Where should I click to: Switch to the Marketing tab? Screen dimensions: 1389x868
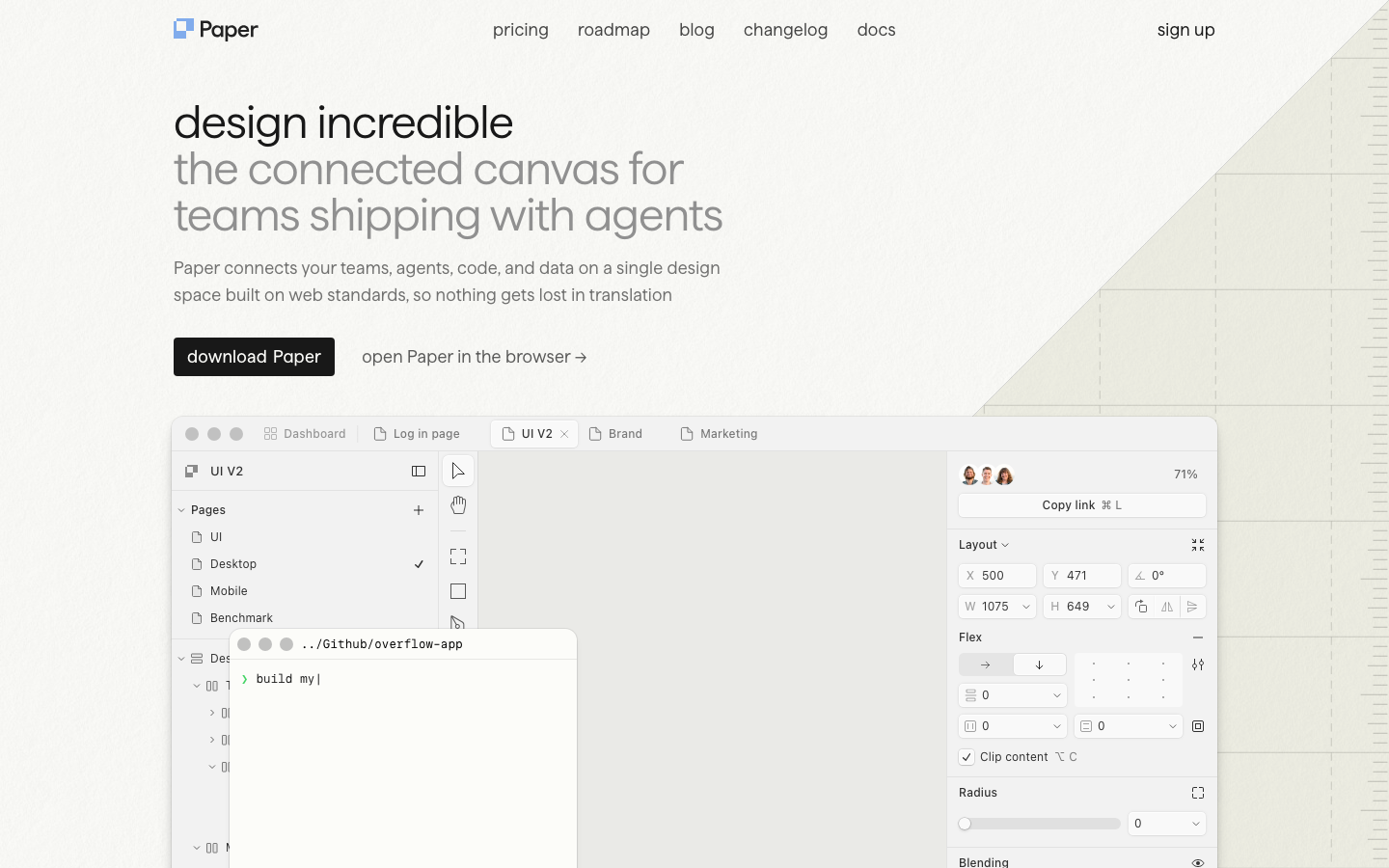click(x=720, y=434)
